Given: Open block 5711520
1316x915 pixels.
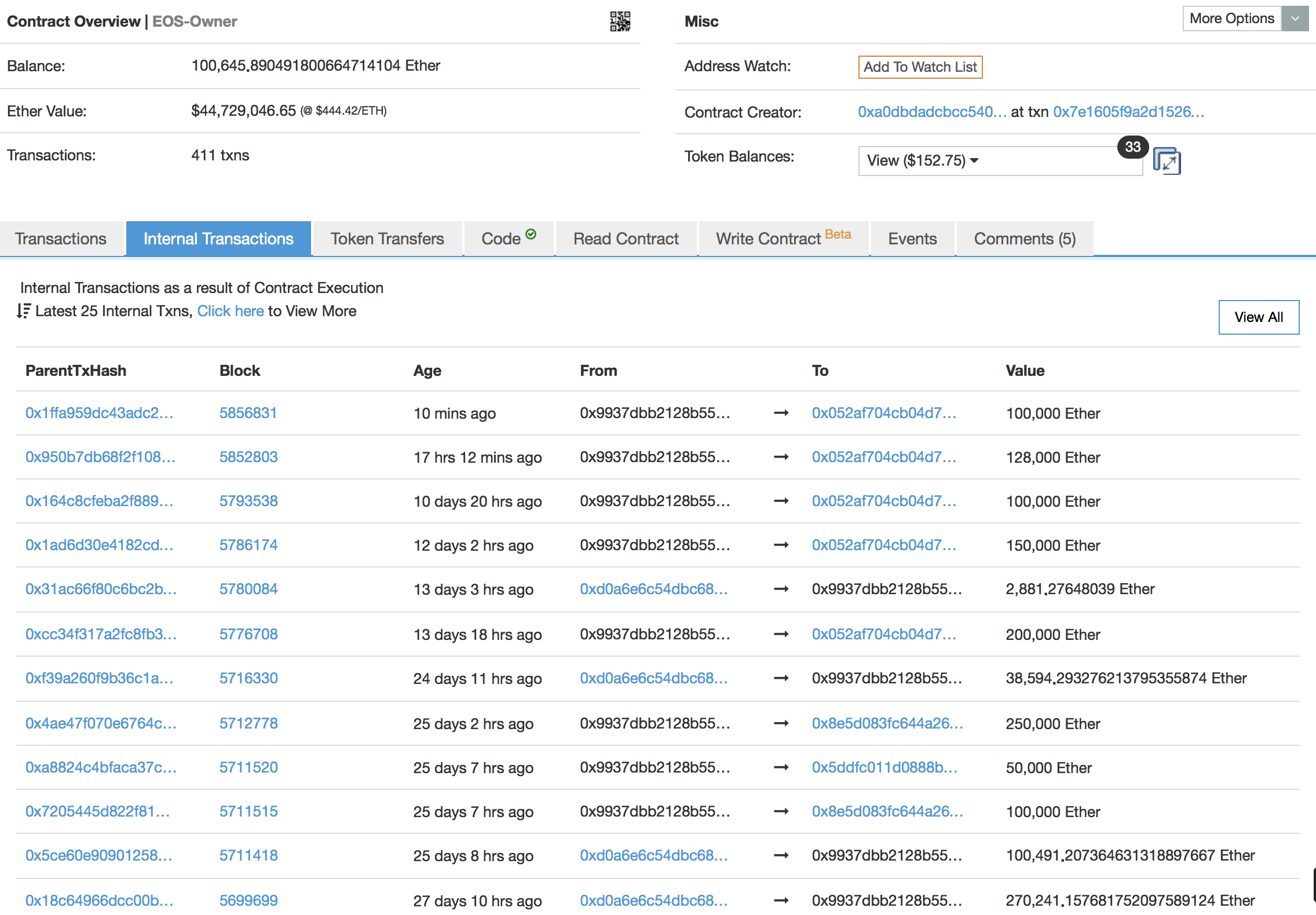Looking at the screenshot, I should 248,767.
